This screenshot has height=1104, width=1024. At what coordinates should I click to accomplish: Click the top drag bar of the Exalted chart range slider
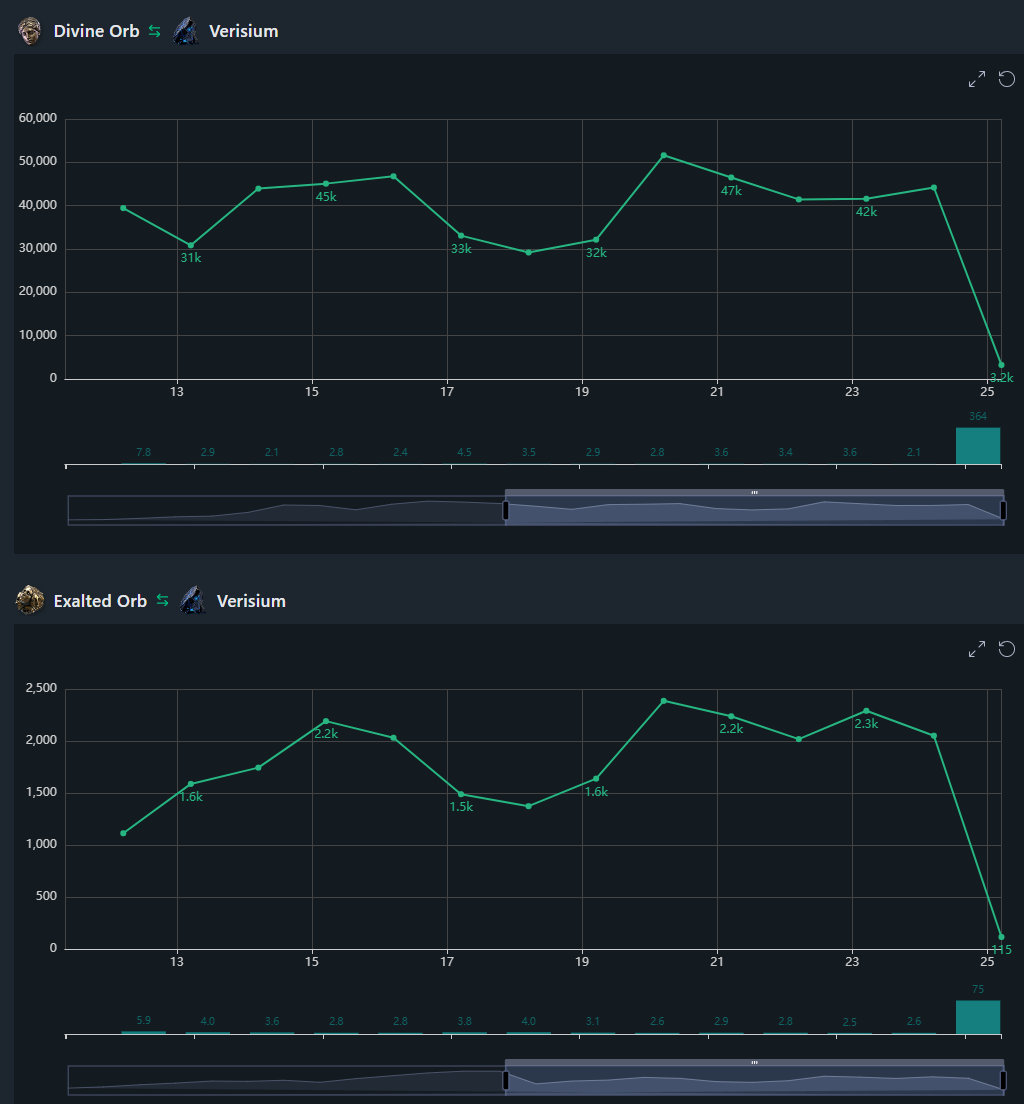pos(754,1062)
